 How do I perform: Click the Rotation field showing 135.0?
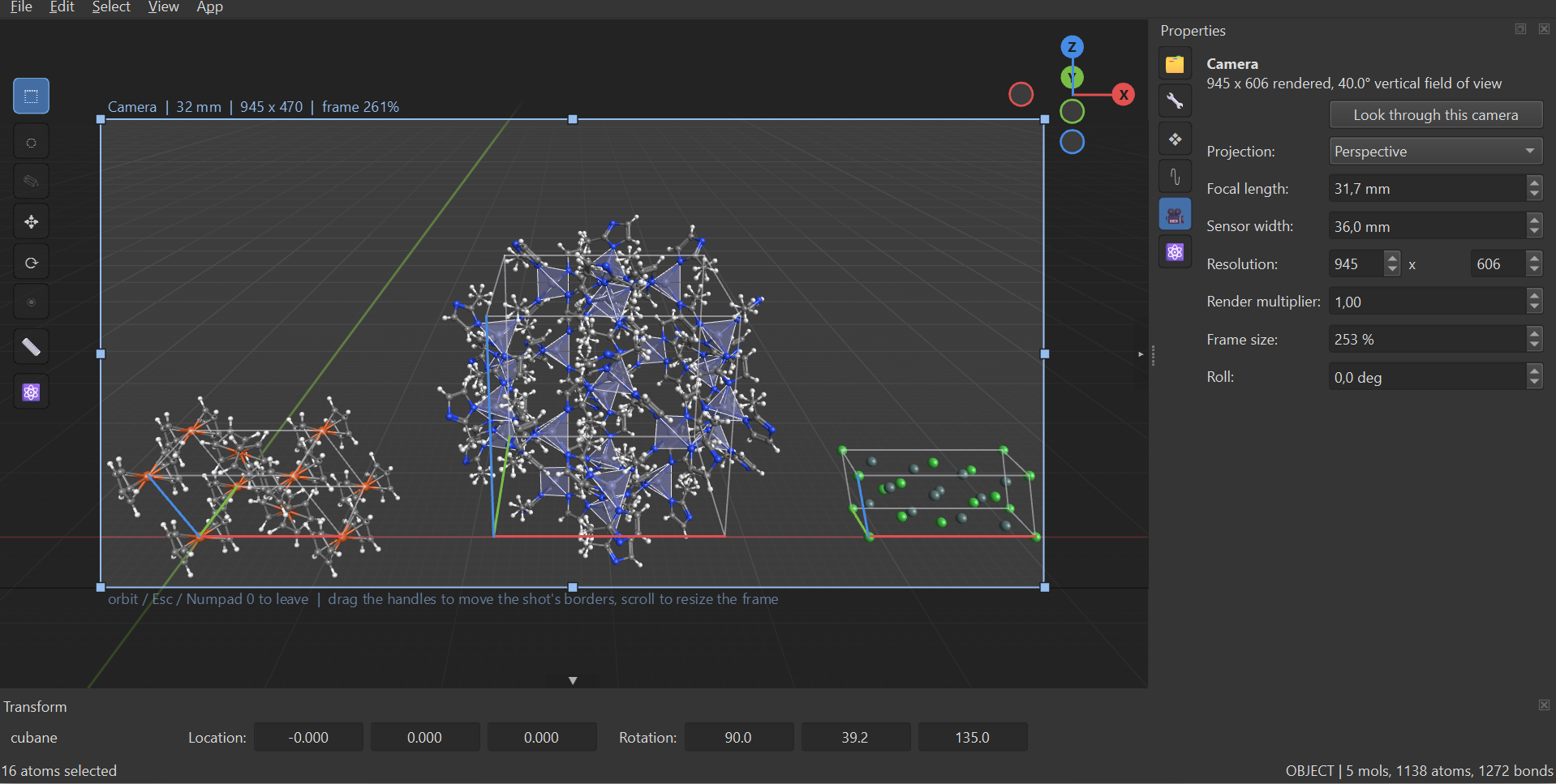coord(972,738)
